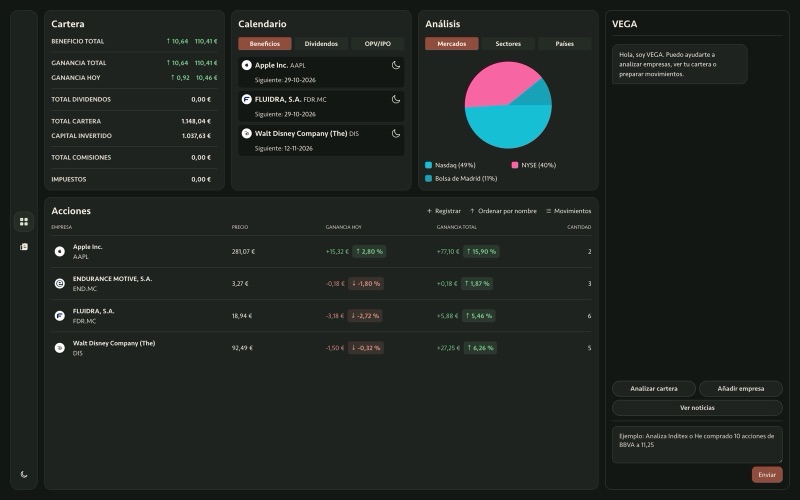This screenshot has height=500, width=800.
Task: Click Apple price 281,07 €
Action: tap(243, 252)
